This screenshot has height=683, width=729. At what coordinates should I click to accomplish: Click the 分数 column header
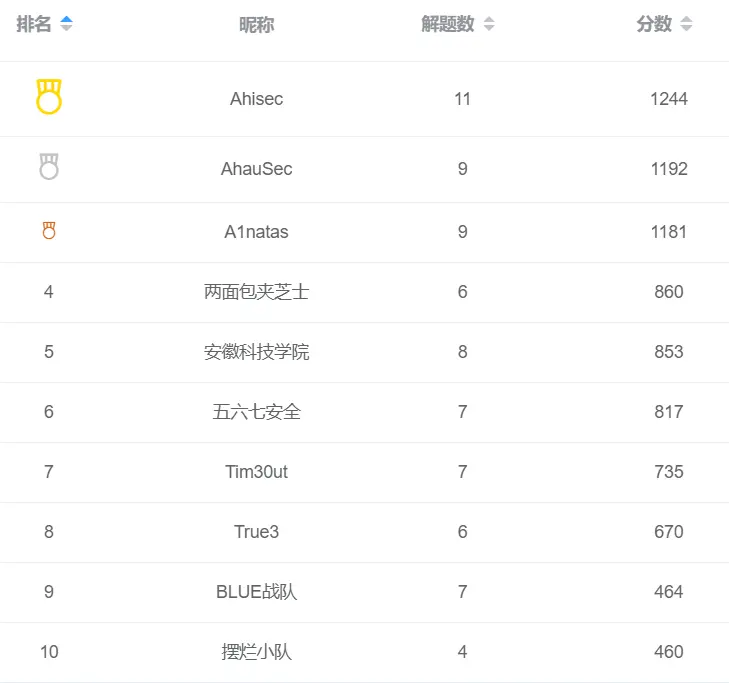(x=654, y=25)
